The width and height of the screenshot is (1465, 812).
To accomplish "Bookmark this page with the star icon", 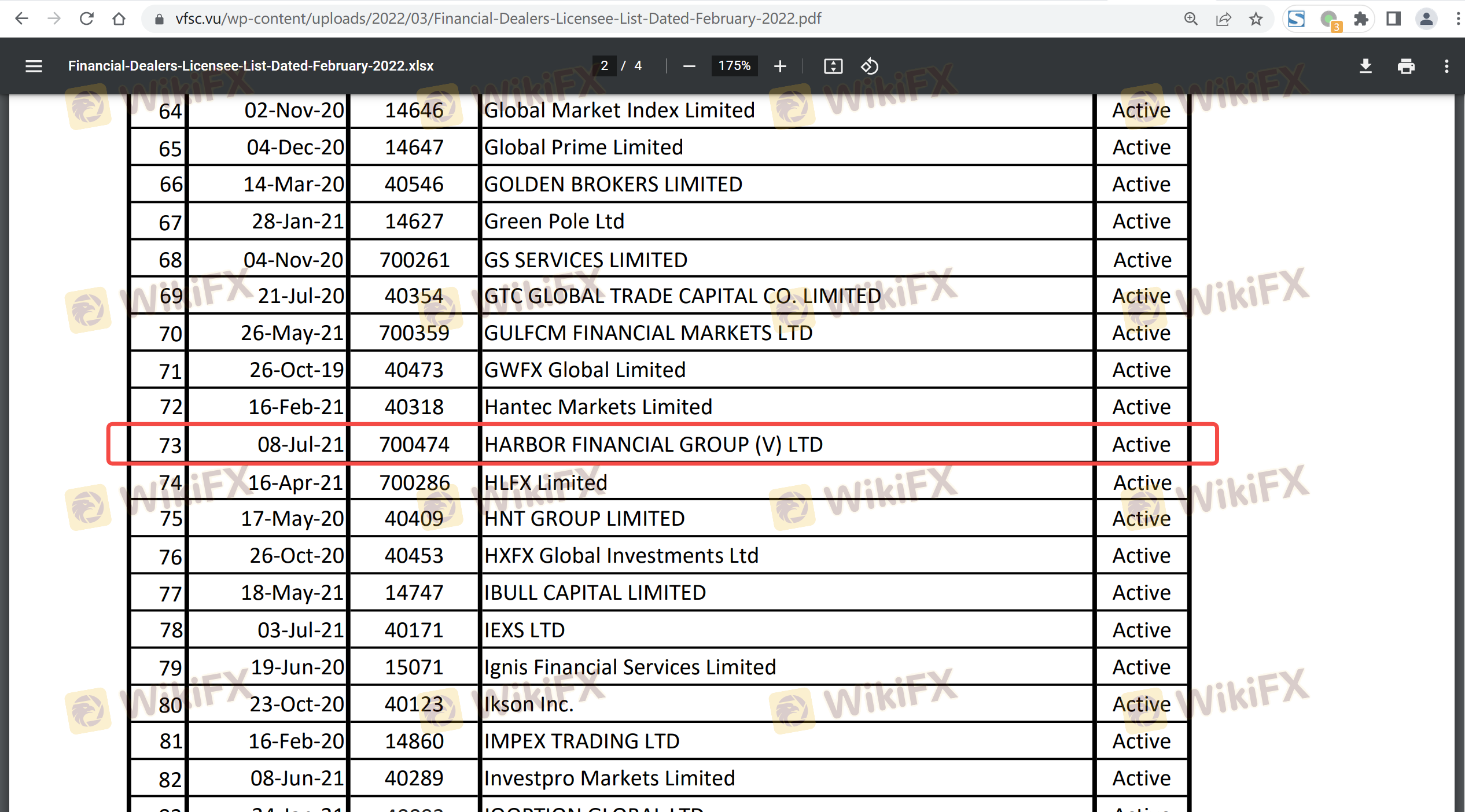I will [1256, 19].
